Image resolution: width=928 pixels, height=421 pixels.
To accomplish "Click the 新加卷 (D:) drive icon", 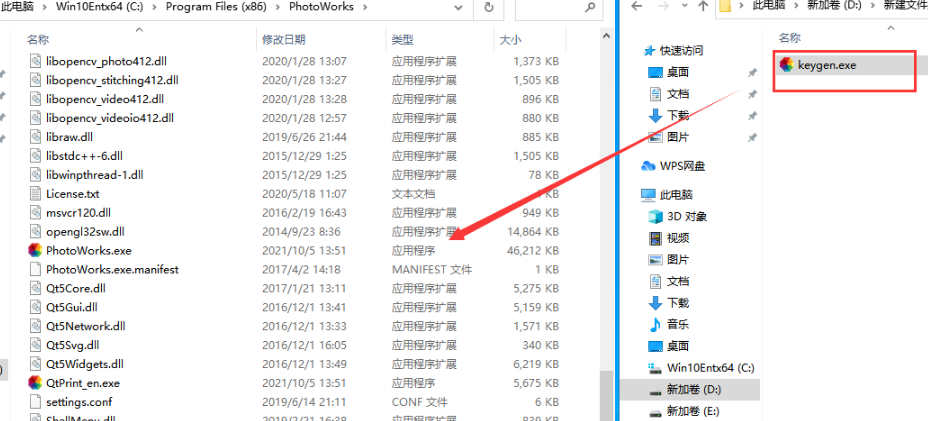I will (655, 390).
